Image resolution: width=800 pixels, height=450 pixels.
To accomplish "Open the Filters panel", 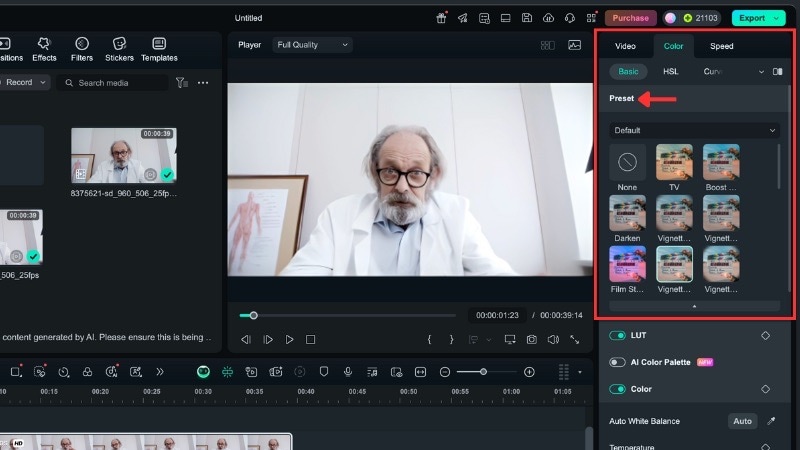I will pyautogui.click(x=82, y=49).
